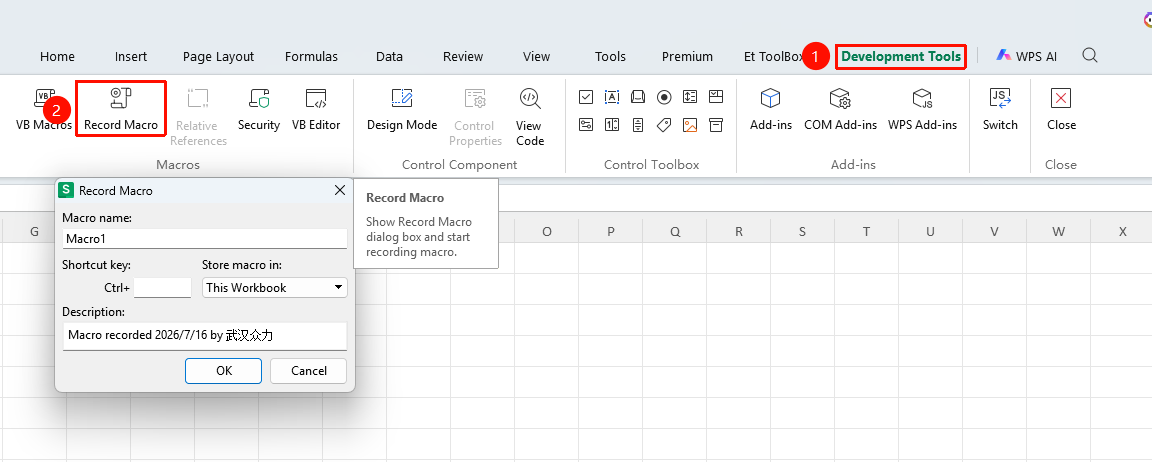The image size is (1152, 462).
Task: Cancel the Record Macro dialog
Action: click(309, 371)
